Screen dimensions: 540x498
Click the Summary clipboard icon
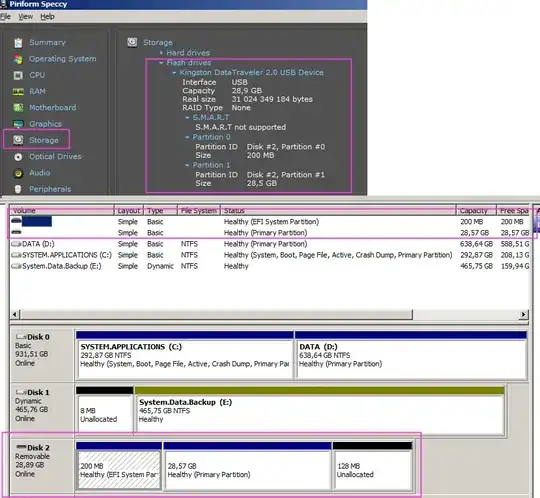click(18, 43)
